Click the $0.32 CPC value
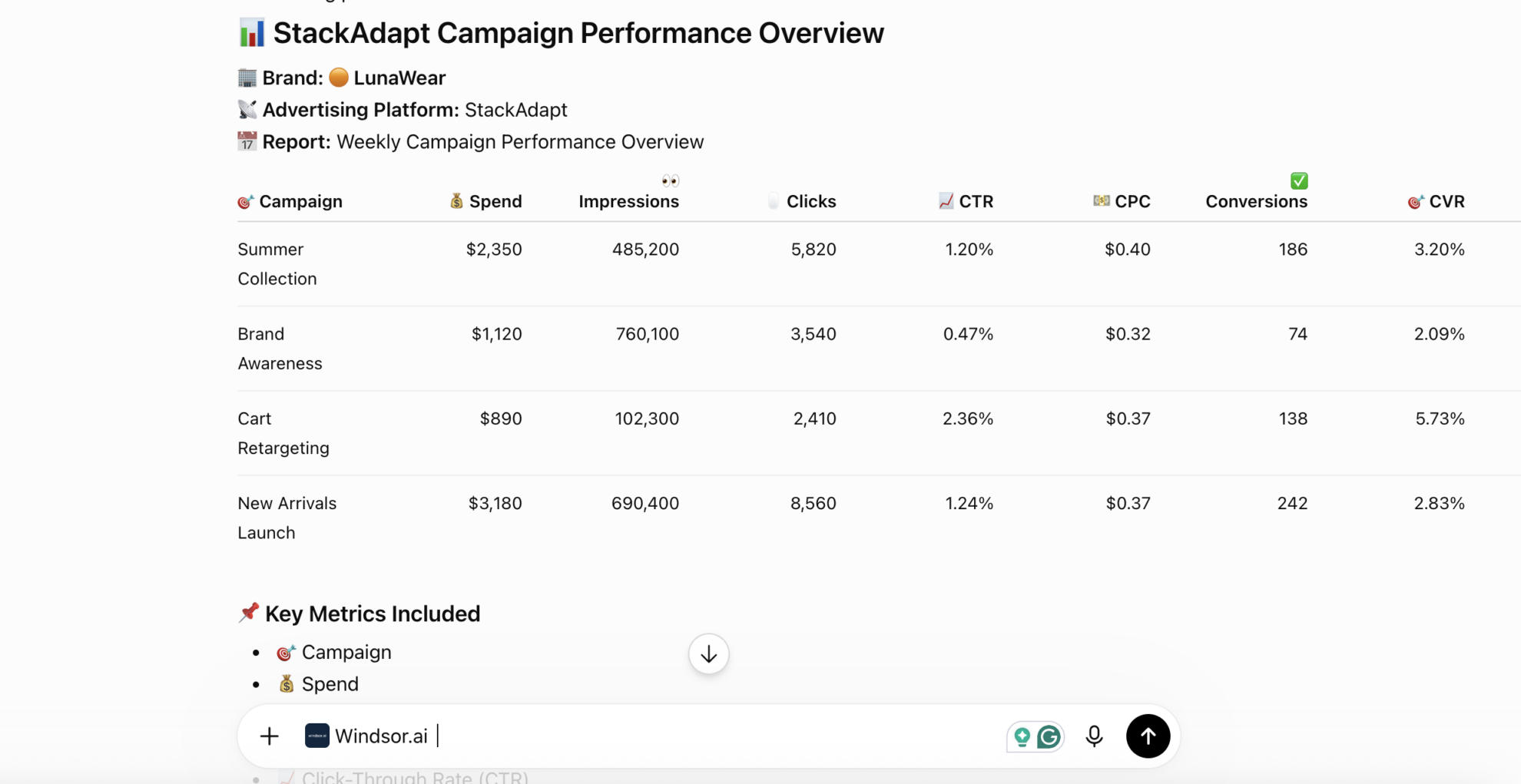 [x=1128, y=334]
